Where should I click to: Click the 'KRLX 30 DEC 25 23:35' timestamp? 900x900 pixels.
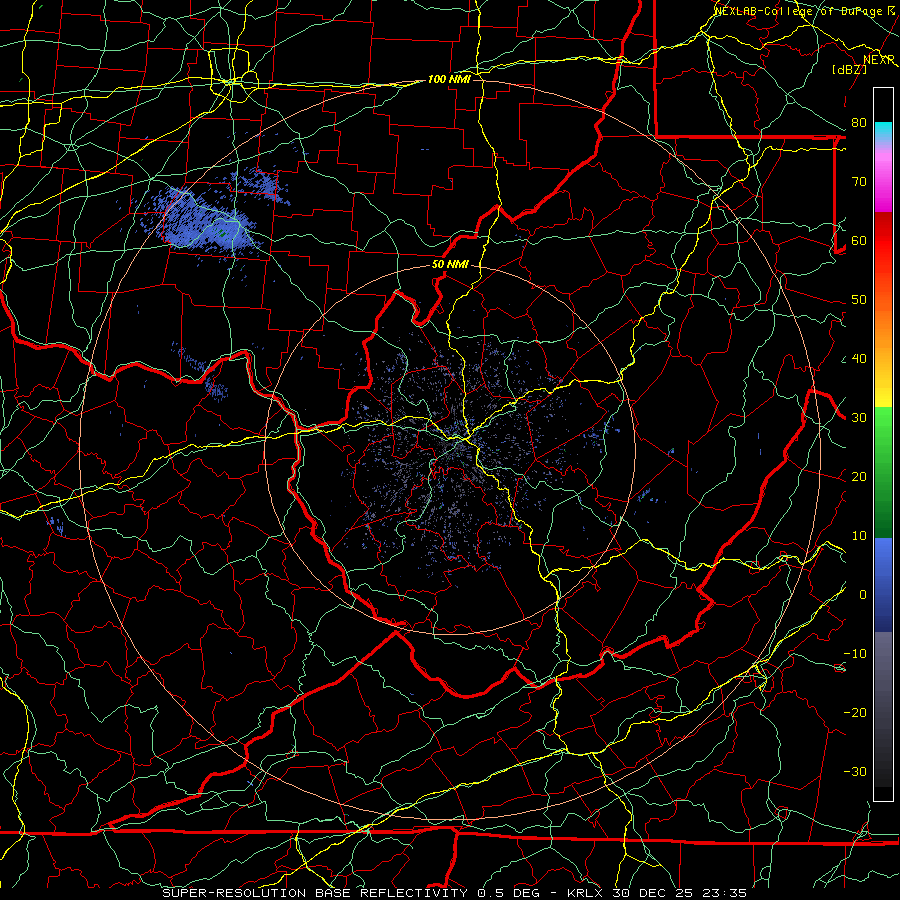[657, 893]
